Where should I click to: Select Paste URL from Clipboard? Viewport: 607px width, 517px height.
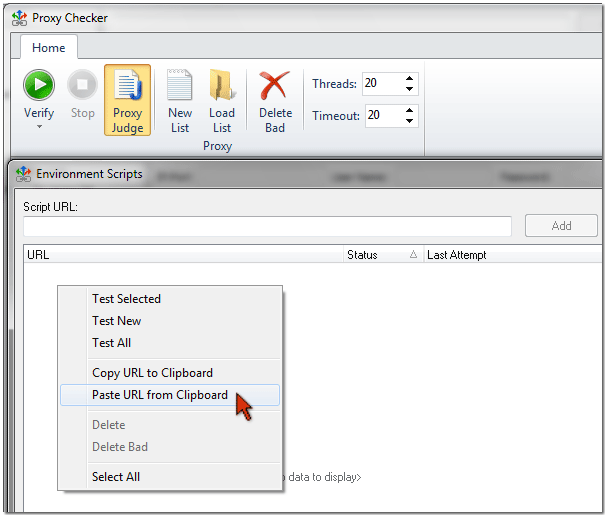click(170, 395)
